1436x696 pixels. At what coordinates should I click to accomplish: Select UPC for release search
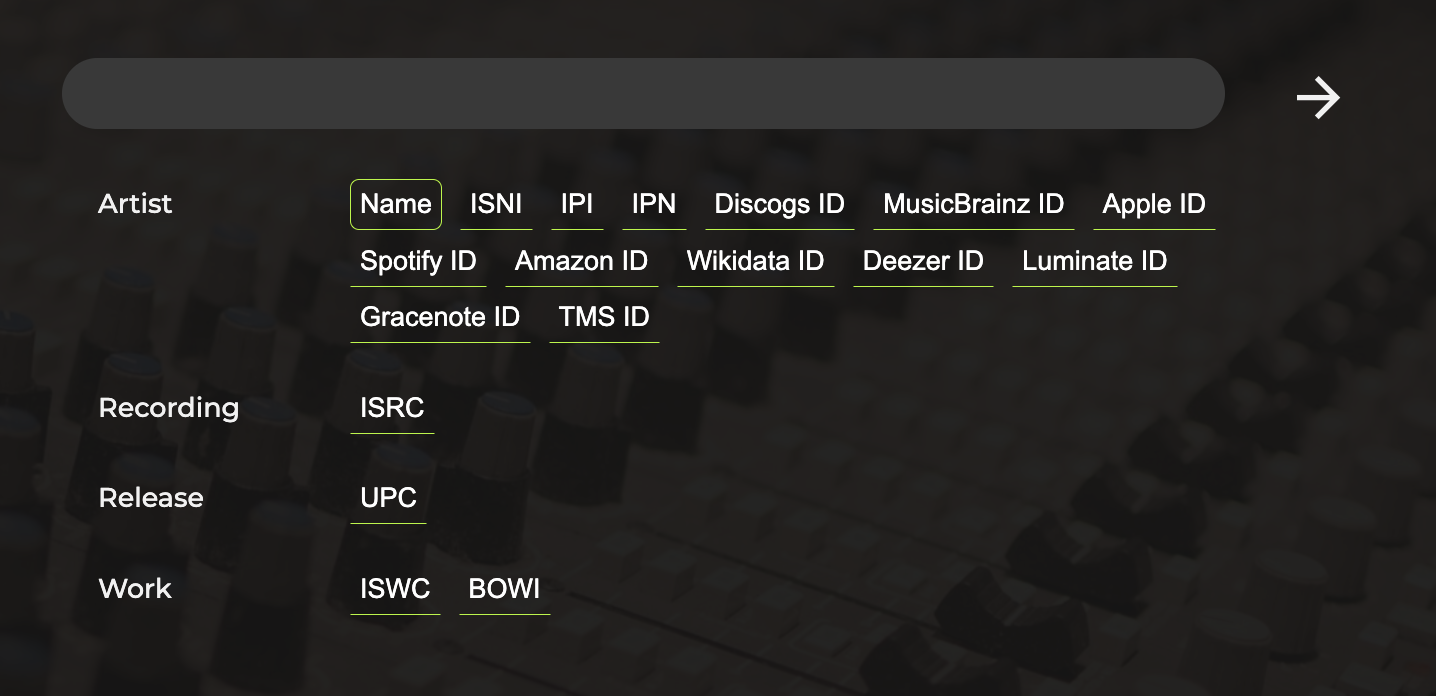[x=388, y=498]
